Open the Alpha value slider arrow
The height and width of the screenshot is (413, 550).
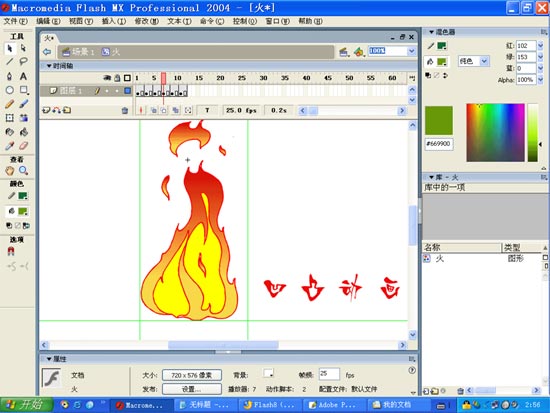[541, 80]
